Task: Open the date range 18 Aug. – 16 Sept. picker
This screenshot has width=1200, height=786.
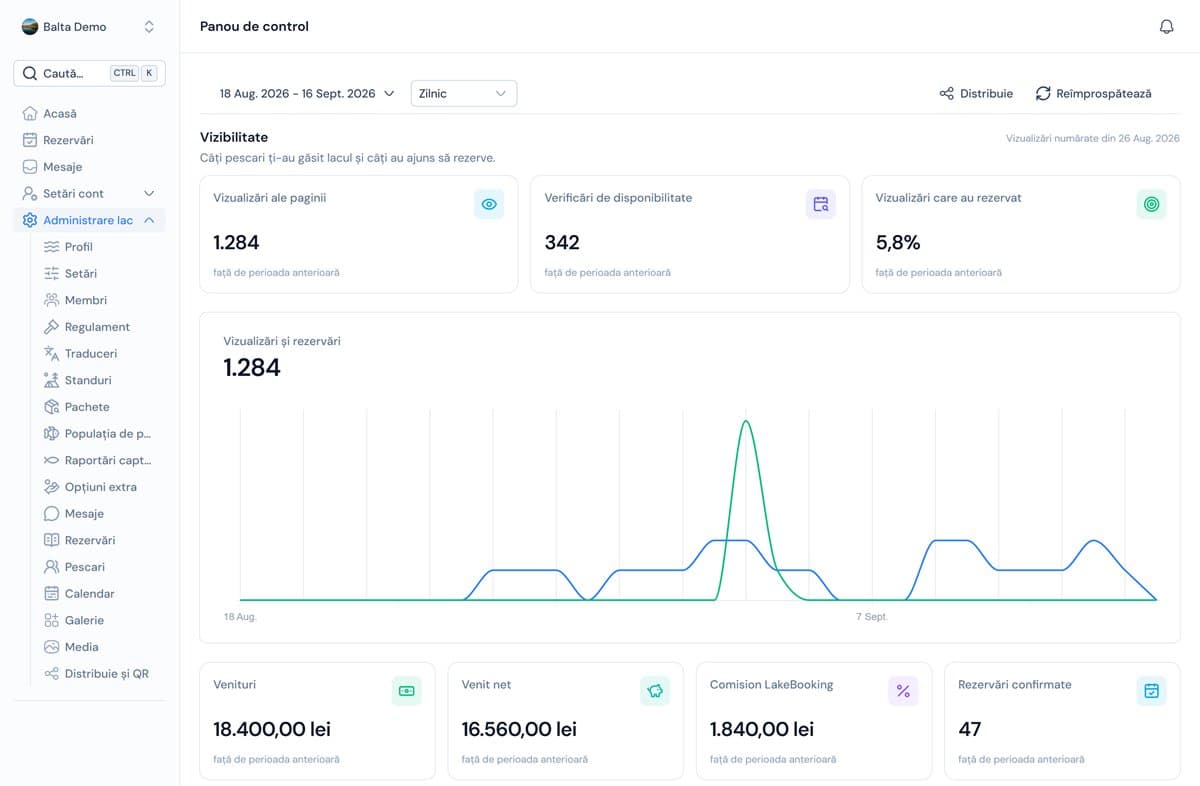Action: pos(307,93)
